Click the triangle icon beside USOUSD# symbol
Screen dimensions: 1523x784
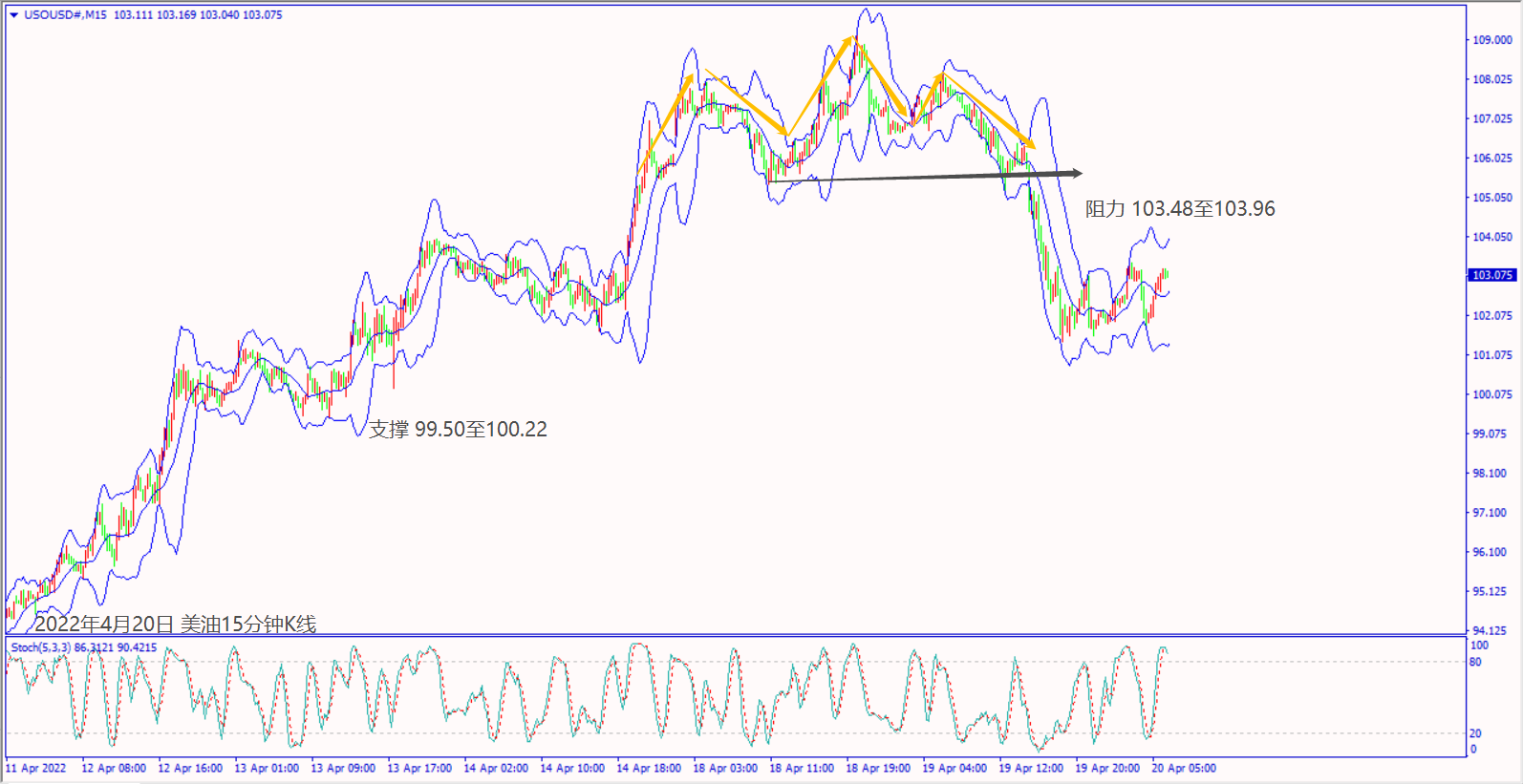tap(13, 15)
